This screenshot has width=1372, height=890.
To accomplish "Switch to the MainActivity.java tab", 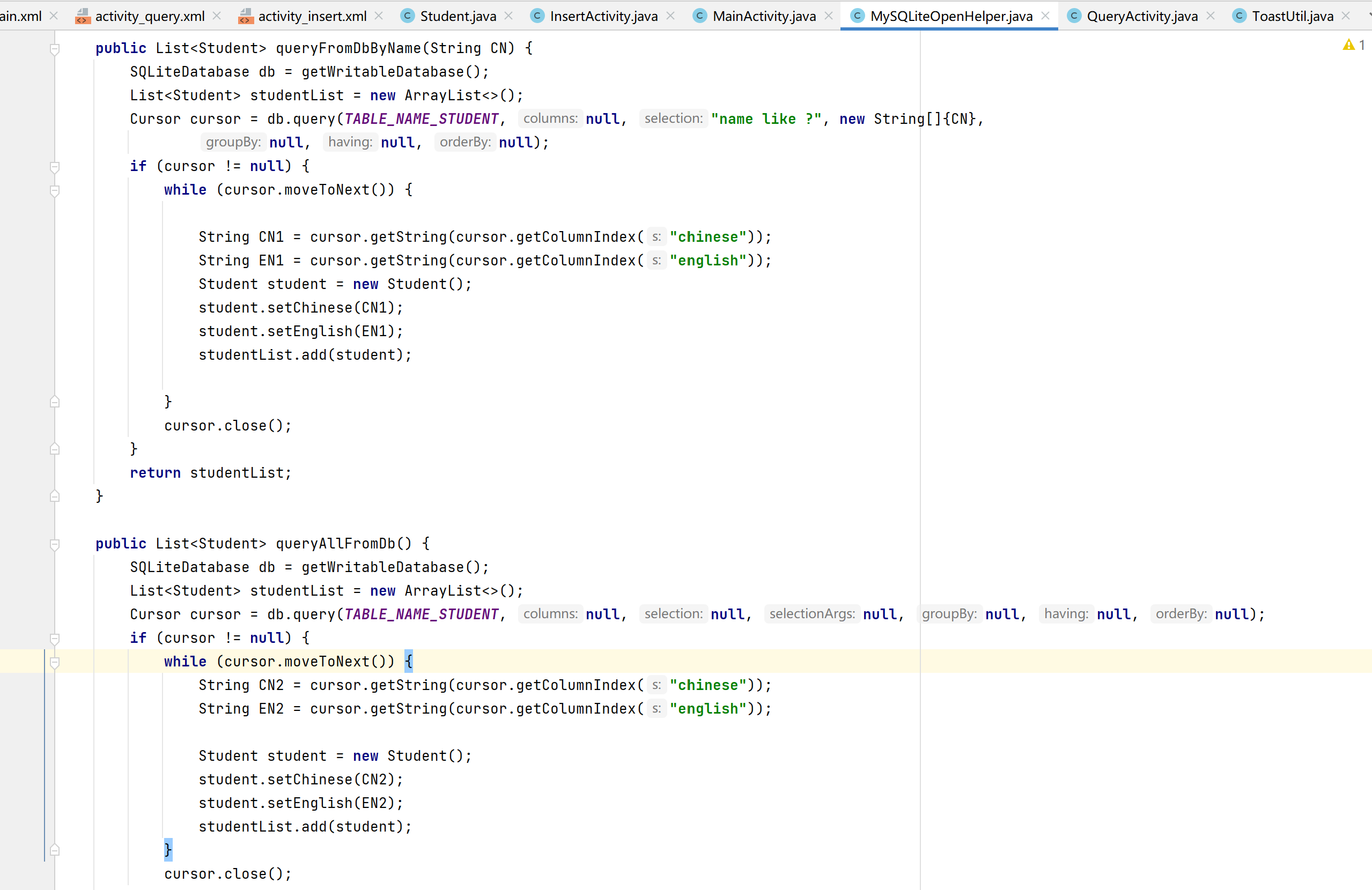I will coord(764,16).
